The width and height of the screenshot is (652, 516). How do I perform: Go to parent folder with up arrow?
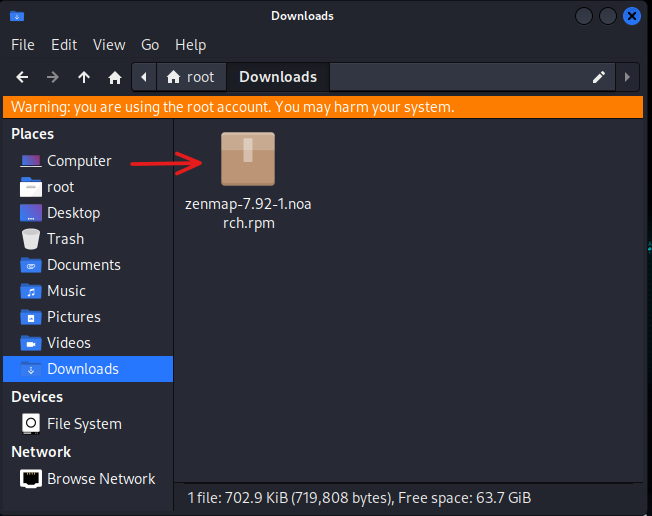[84, 77]
